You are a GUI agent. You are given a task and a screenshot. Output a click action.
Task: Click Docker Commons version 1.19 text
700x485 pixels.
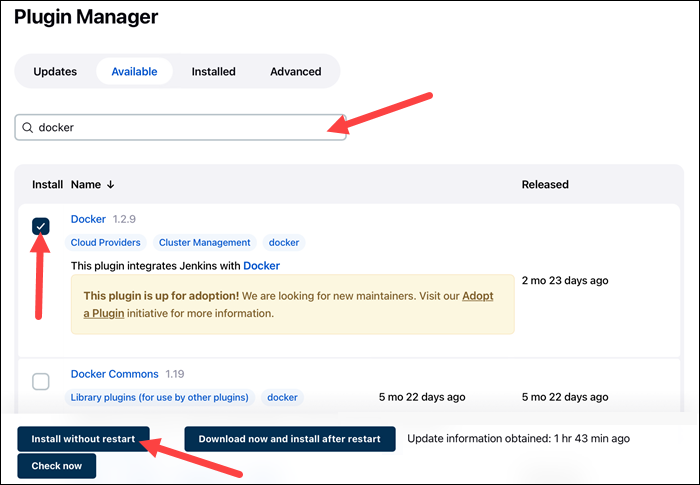point(175,374)
